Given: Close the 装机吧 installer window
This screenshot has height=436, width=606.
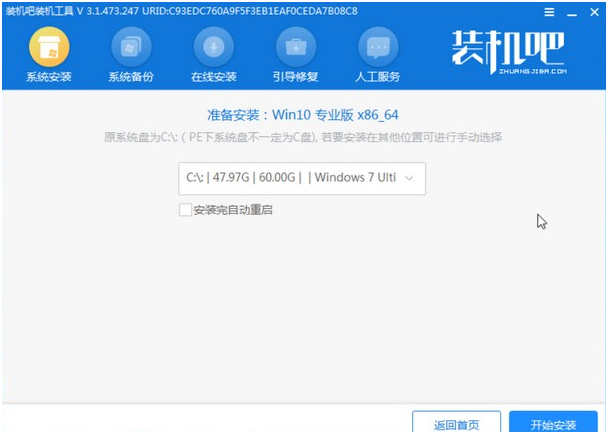Looking at the screenshot, I should tap(593, 11).
